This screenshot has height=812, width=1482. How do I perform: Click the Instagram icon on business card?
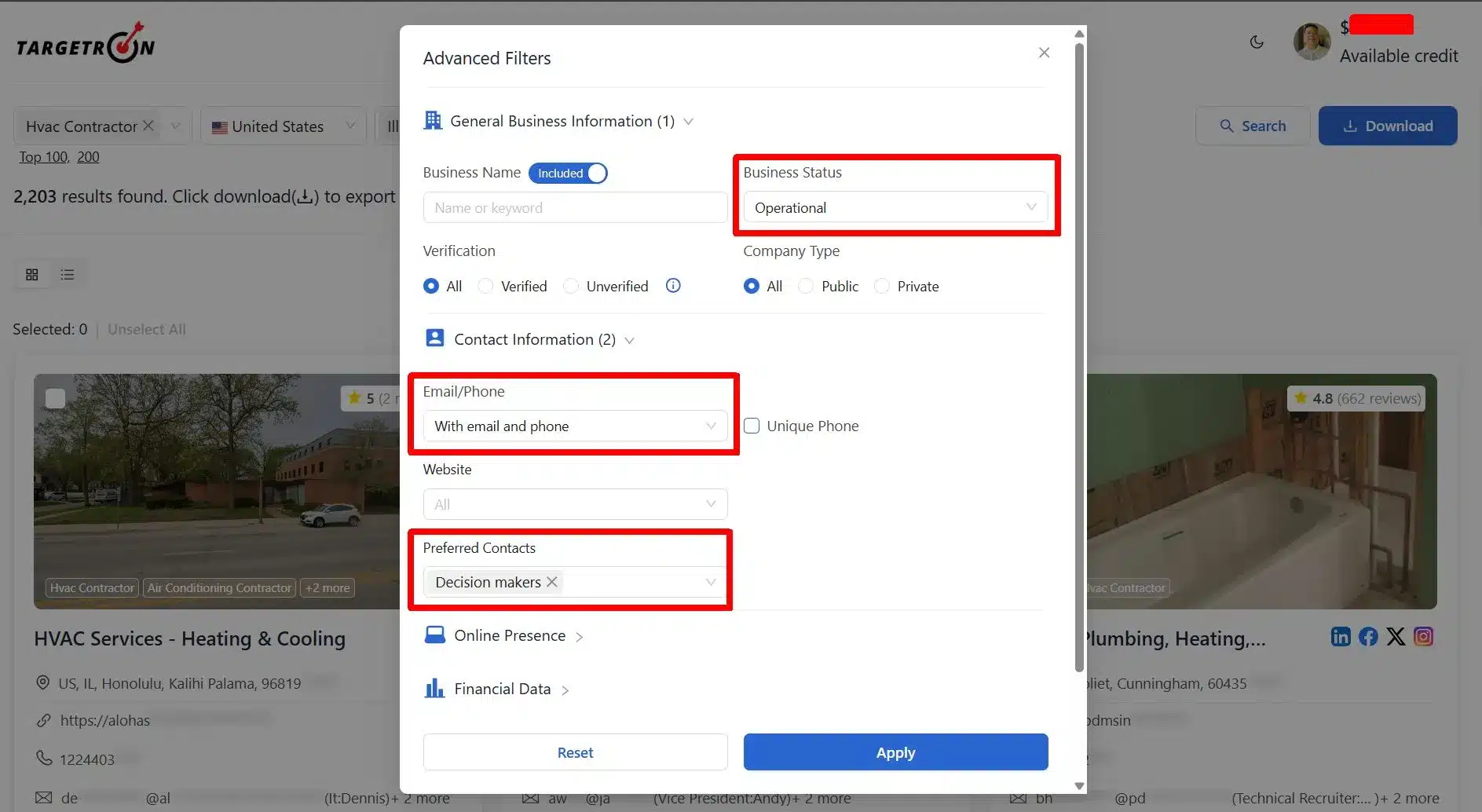pos(1423,637)
